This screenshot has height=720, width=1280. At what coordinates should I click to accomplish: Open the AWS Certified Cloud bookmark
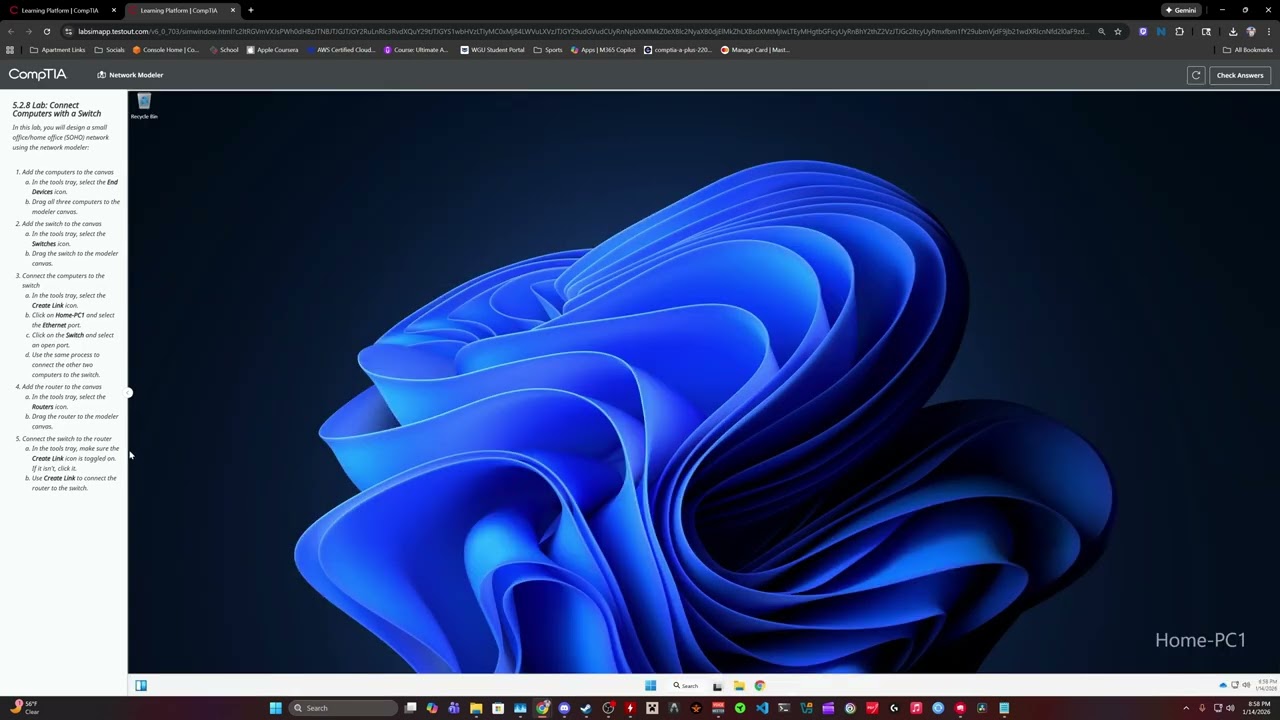tap(341, 50)
